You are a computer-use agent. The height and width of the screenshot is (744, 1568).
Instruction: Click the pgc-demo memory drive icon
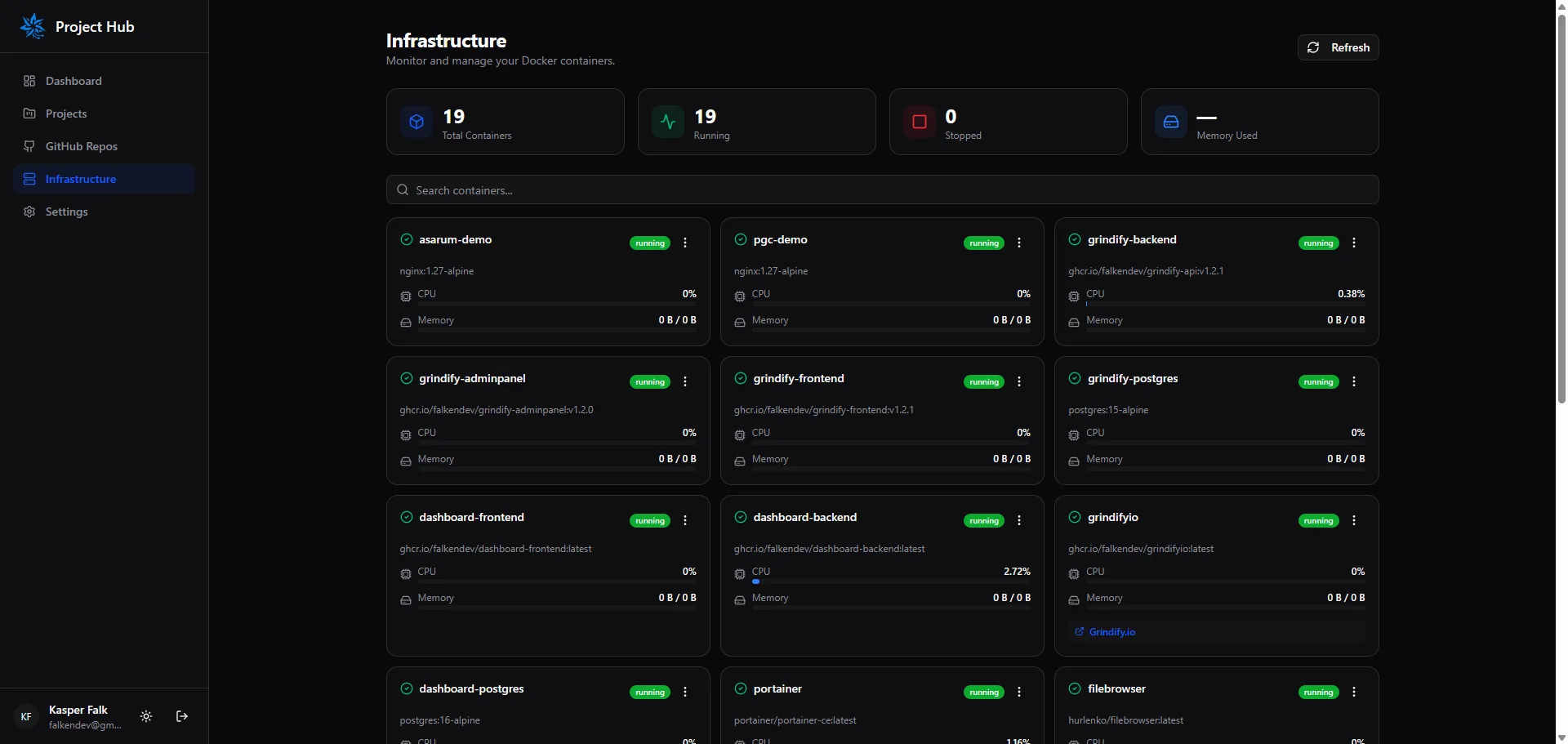click(x=740, y=323)
